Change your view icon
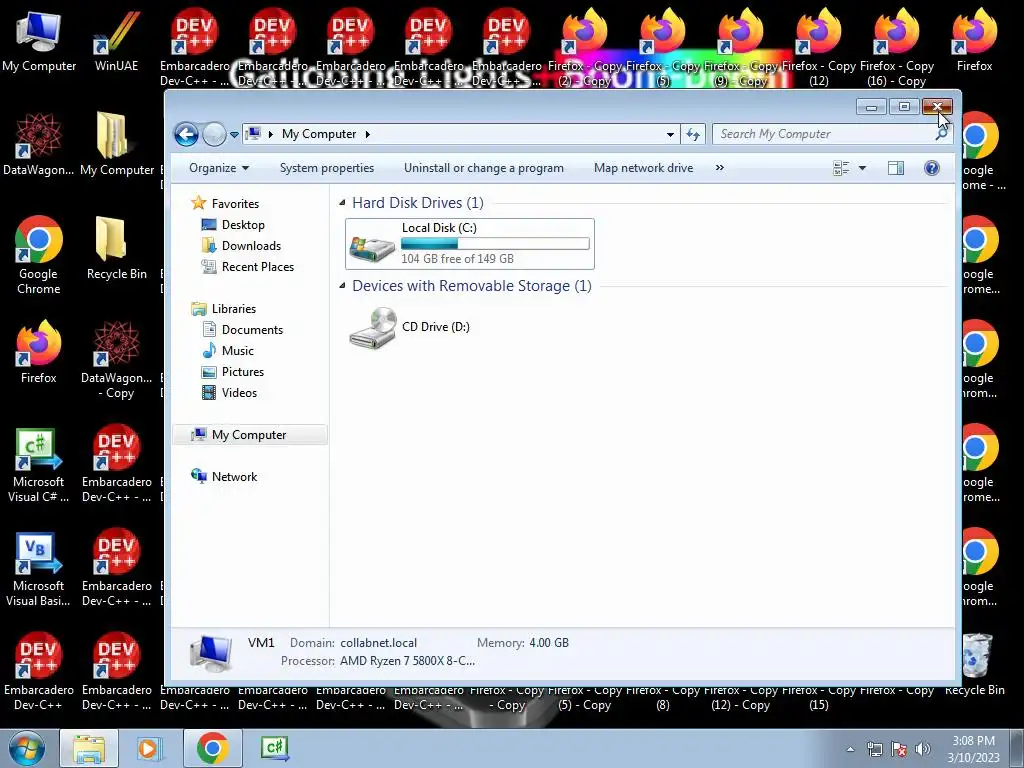1024x768 pixels. pos(841,168)
